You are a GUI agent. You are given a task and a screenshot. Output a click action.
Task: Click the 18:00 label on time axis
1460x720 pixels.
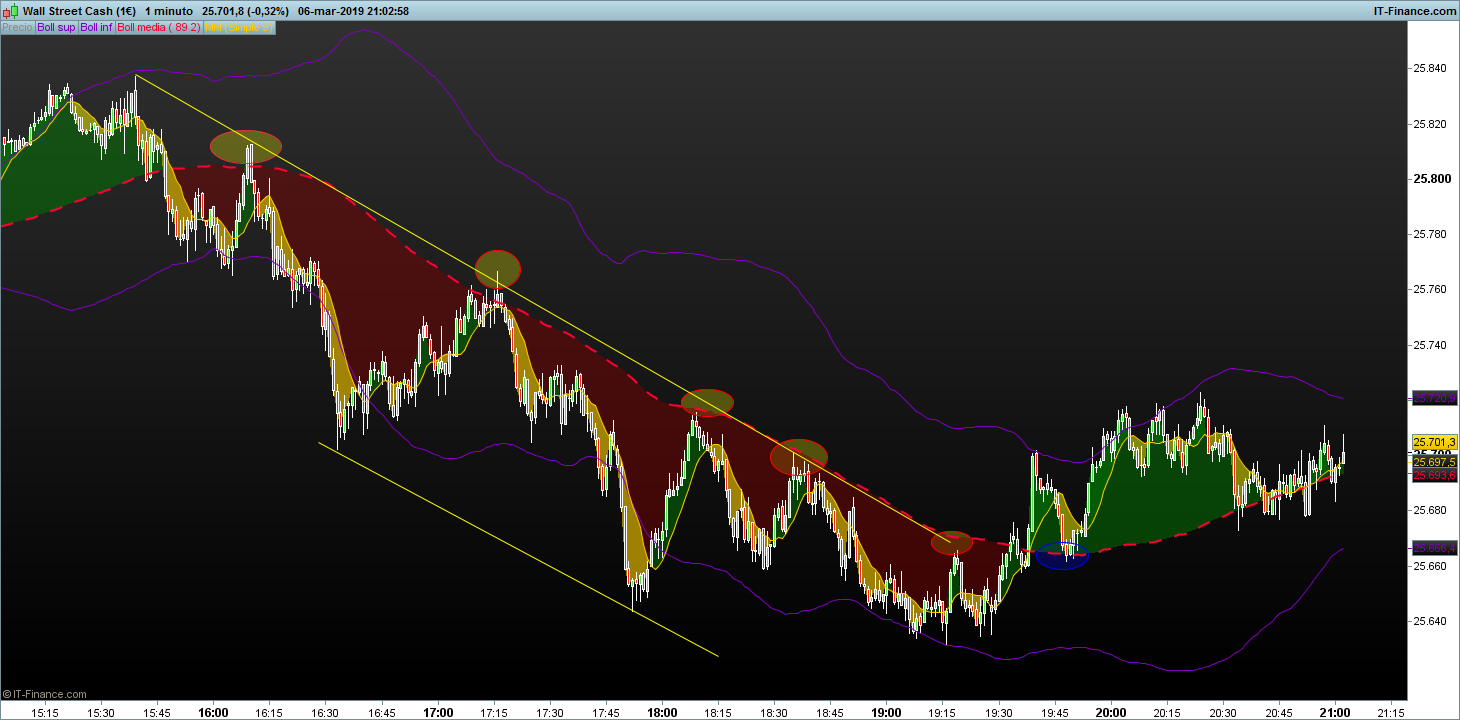(662, 713)
